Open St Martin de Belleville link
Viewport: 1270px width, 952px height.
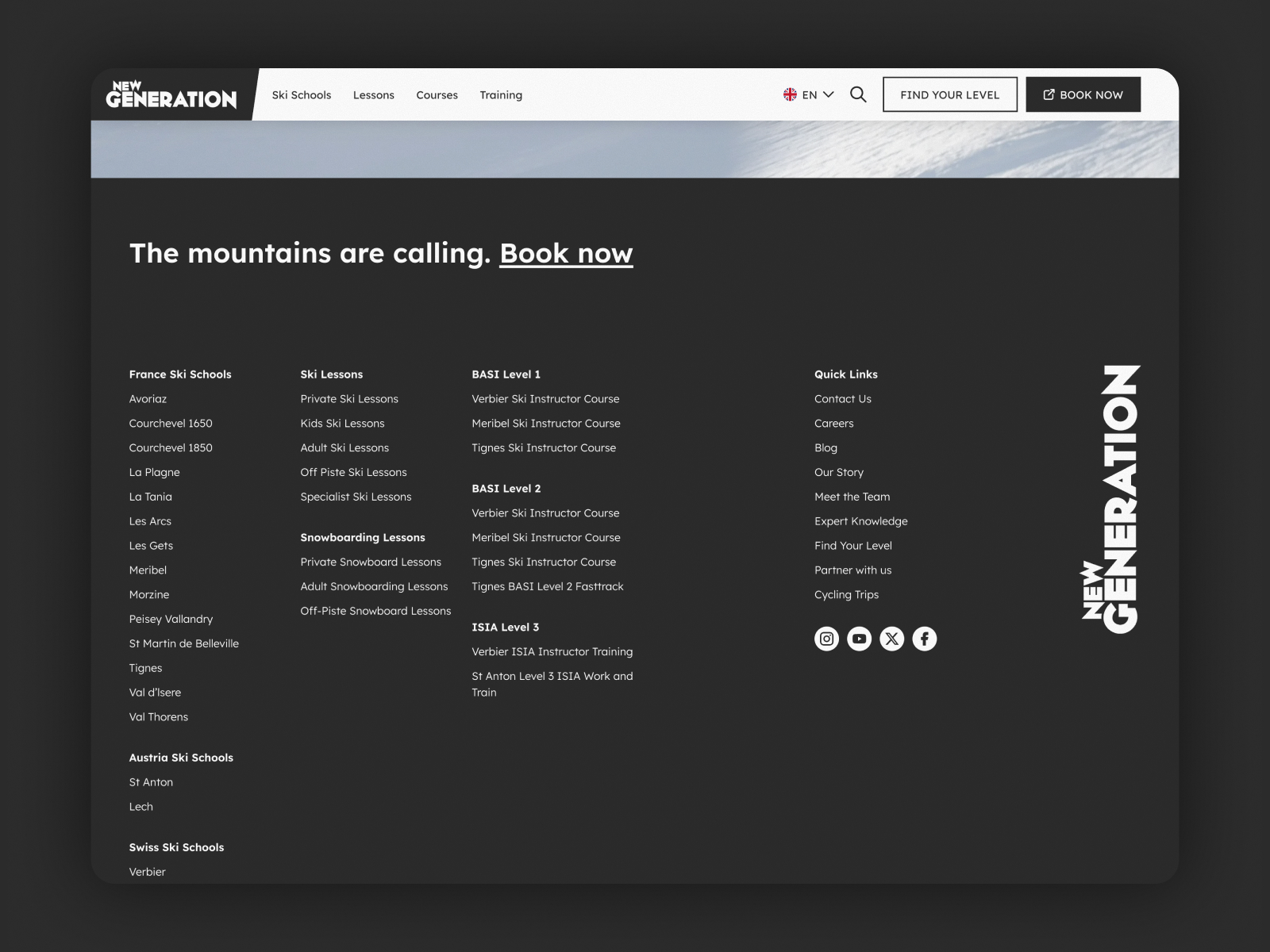[184, 644]
